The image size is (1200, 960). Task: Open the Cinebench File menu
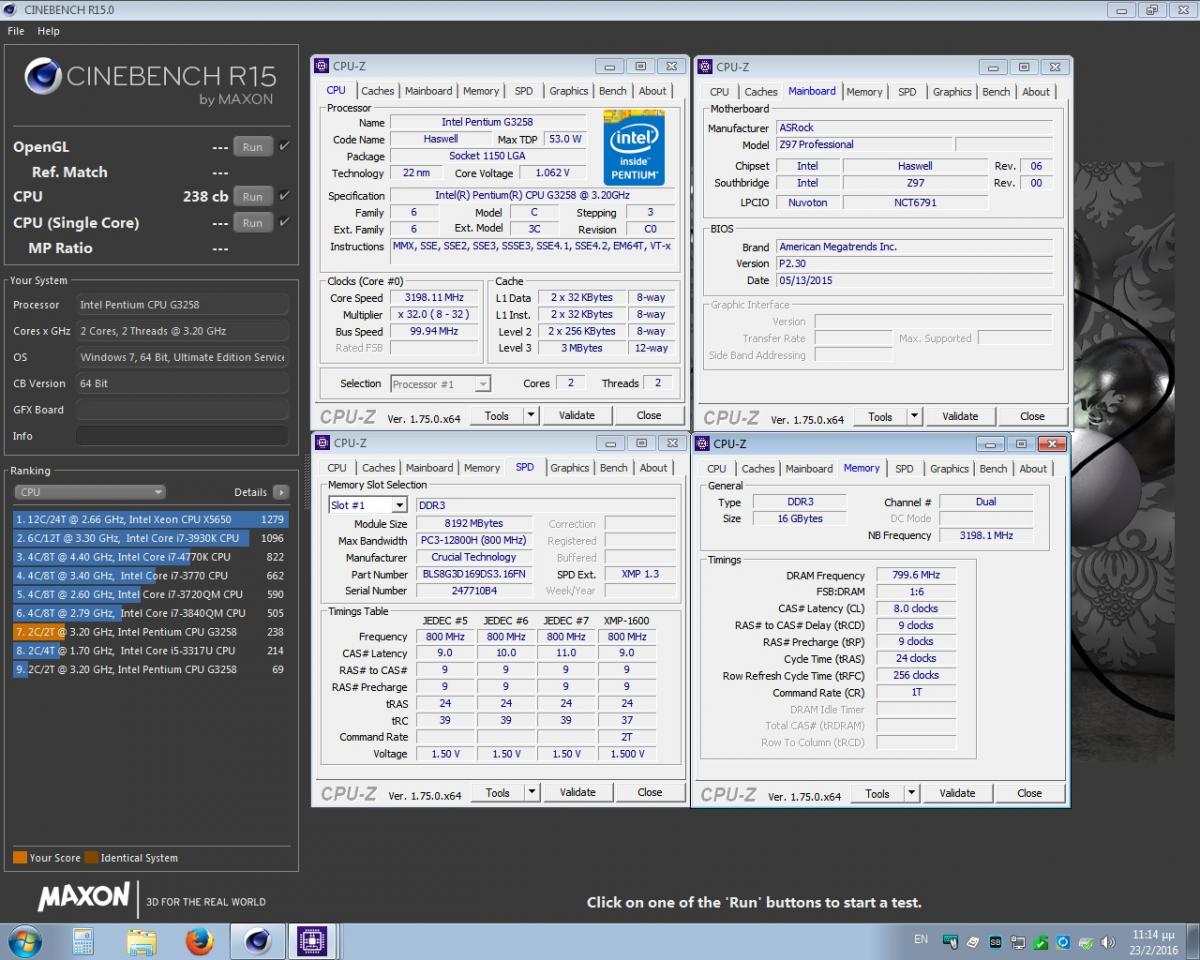click(16, 31)
